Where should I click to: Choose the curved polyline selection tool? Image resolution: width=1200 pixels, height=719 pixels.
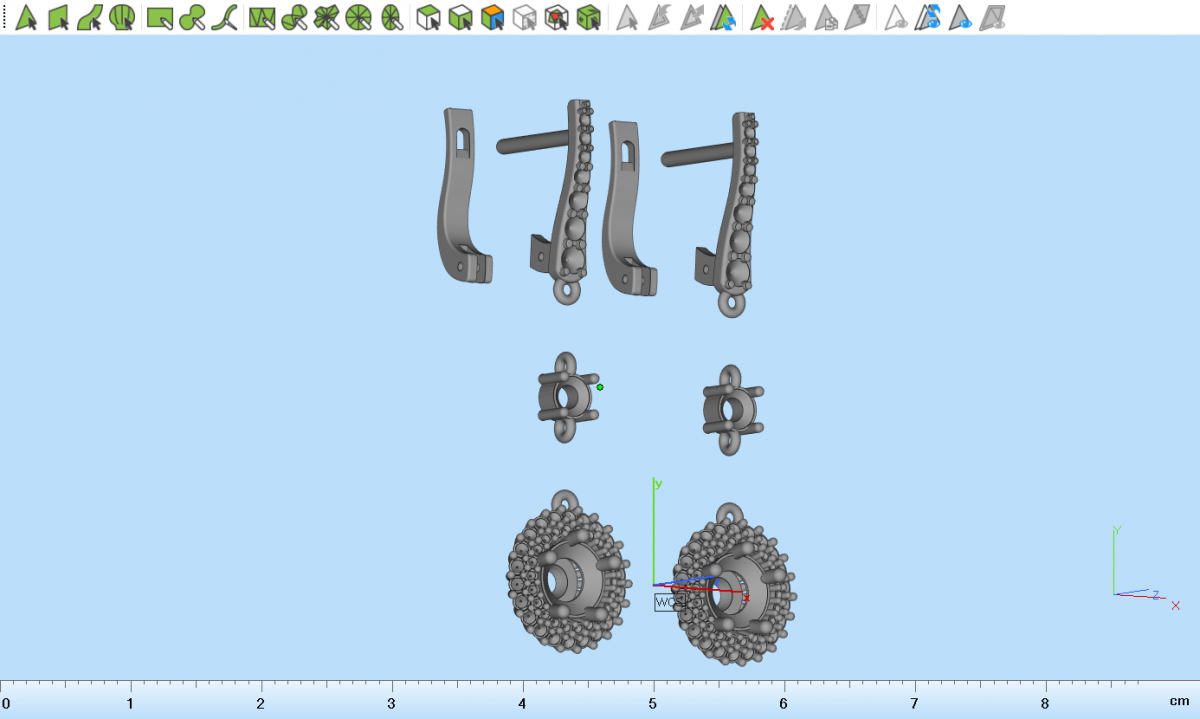tap(225, 17)
